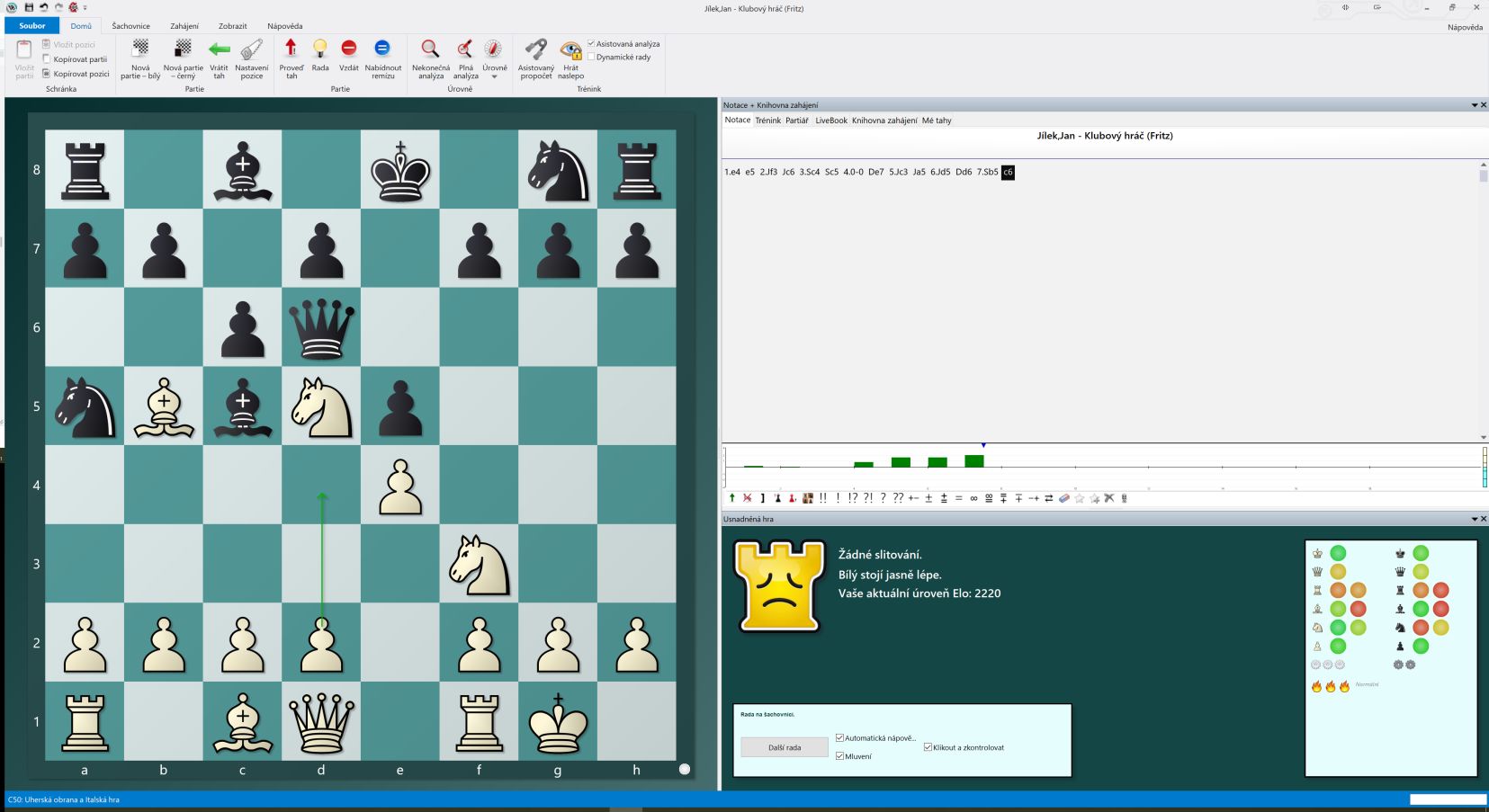The image size is (1489, 812).
Task: Click notation scrollbar up arrow
Action: coord(1484,165)
